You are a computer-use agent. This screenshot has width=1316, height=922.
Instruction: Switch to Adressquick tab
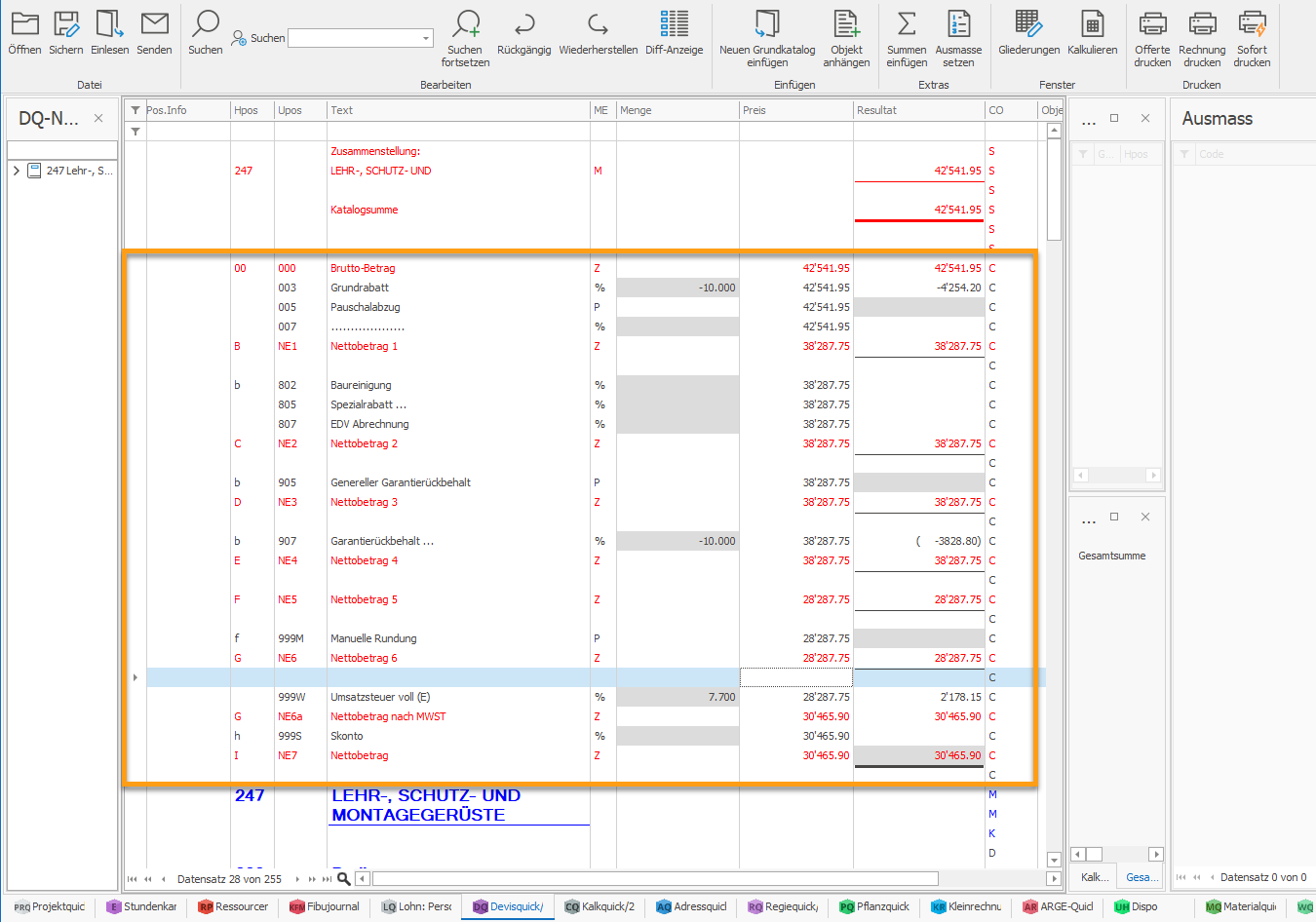coord(691,906)
